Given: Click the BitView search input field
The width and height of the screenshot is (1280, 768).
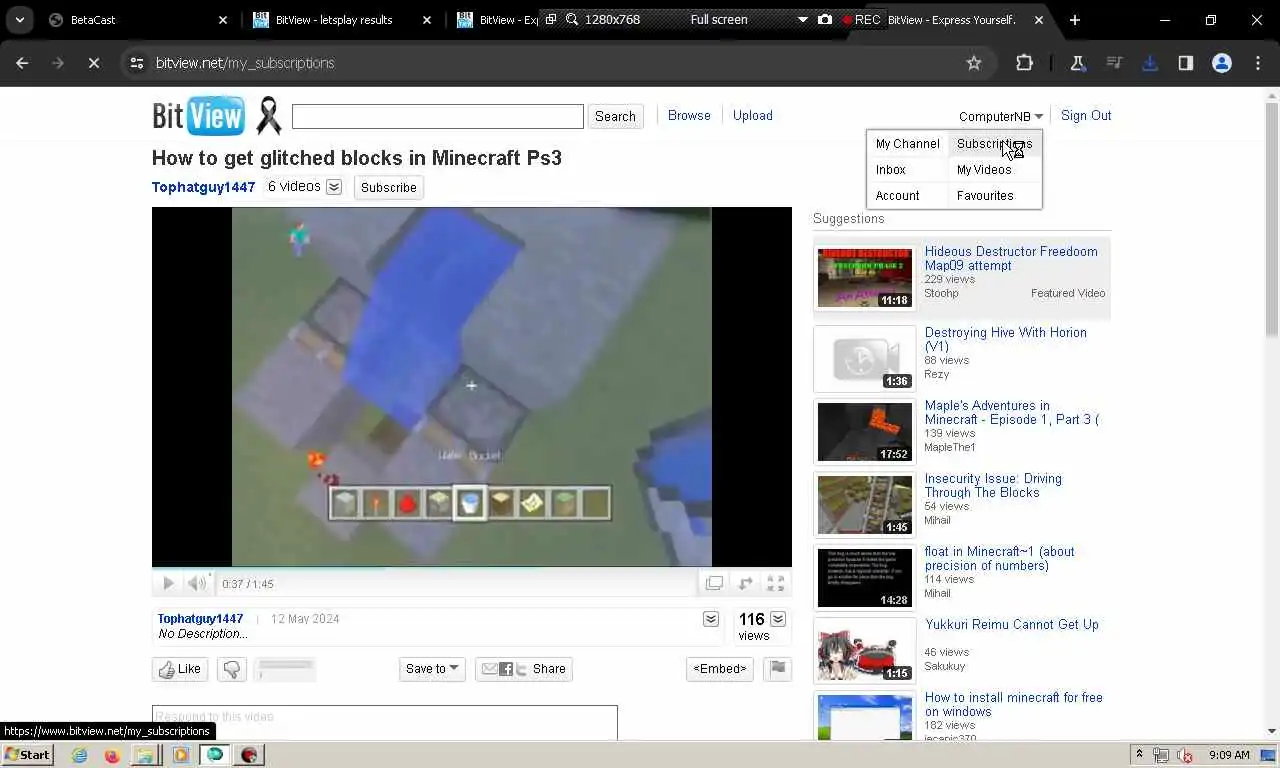Looking at the screenshot, I should coord(437,116).
